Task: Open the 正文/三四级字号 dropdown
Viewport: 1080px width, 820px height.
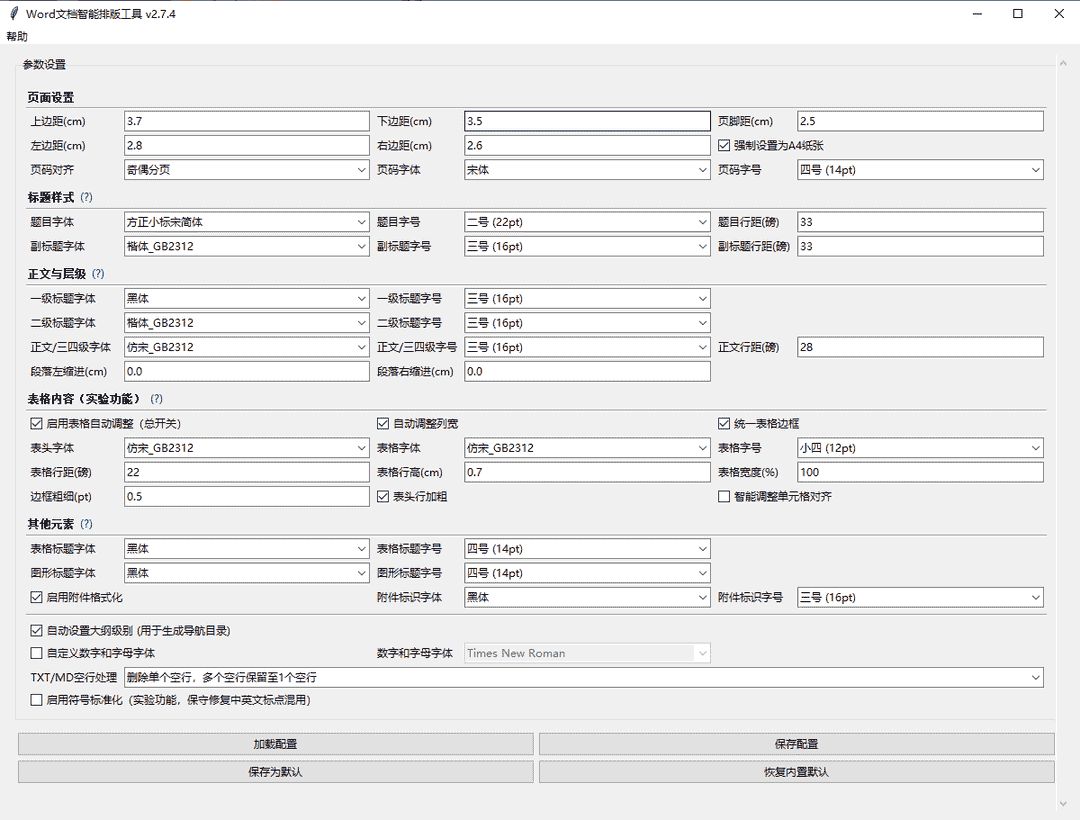Action: click(587, 347)
